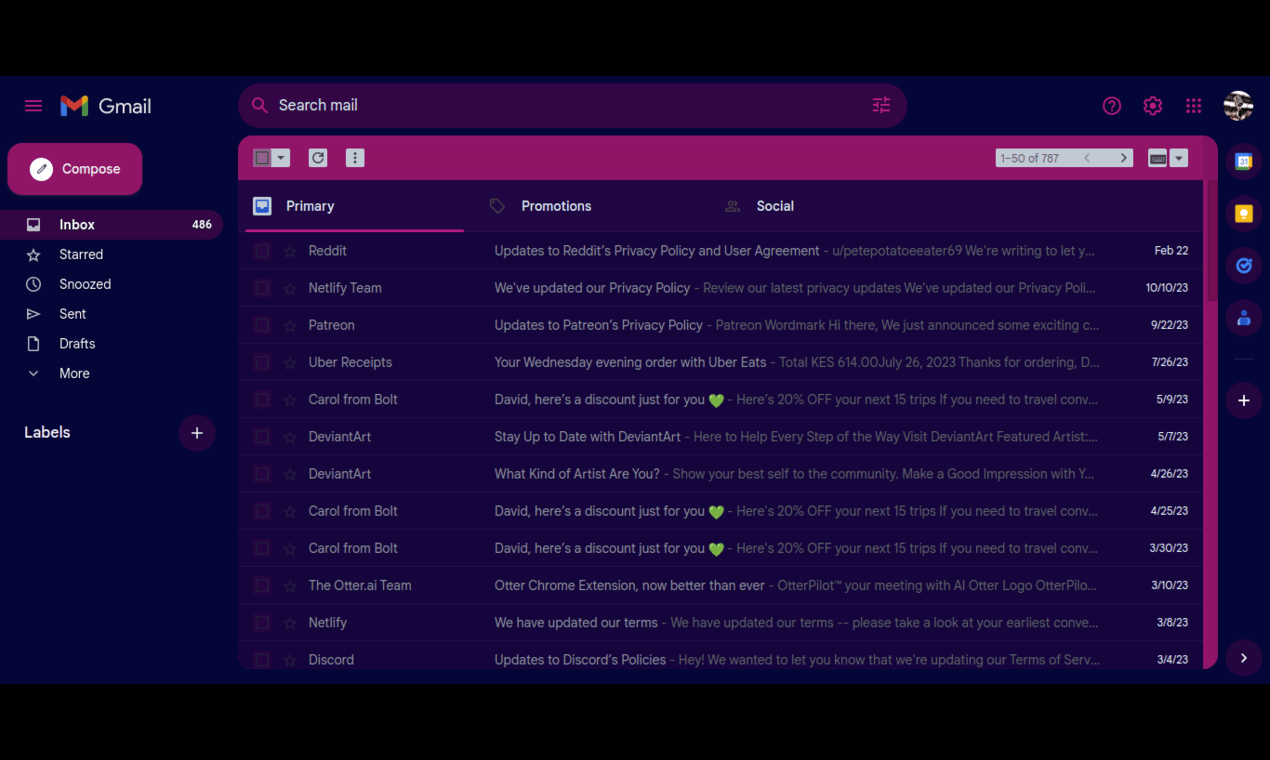Select the Uber Receipts email checkbox
Viewport: 1270px width, 760px height.
click(262, 362)
